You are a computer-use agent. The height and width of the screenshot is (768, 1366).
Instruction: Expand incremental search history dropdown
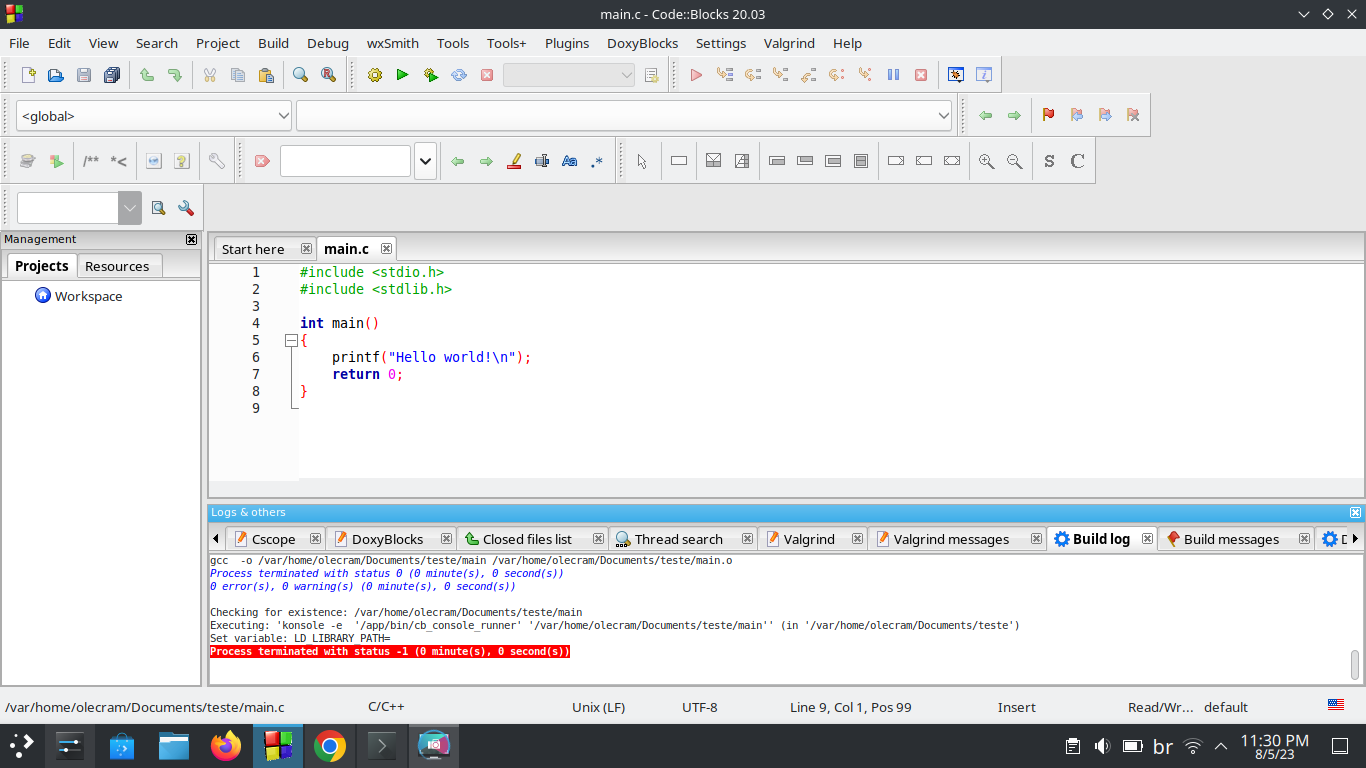click(x=425, y=161)
